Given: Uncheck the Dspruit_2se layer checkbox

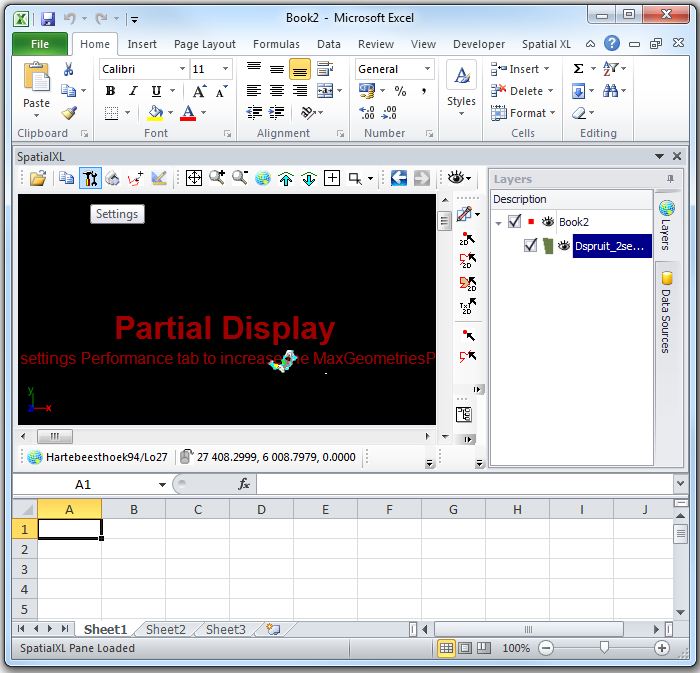Looking at the screenshot, I should coord(531,246).
